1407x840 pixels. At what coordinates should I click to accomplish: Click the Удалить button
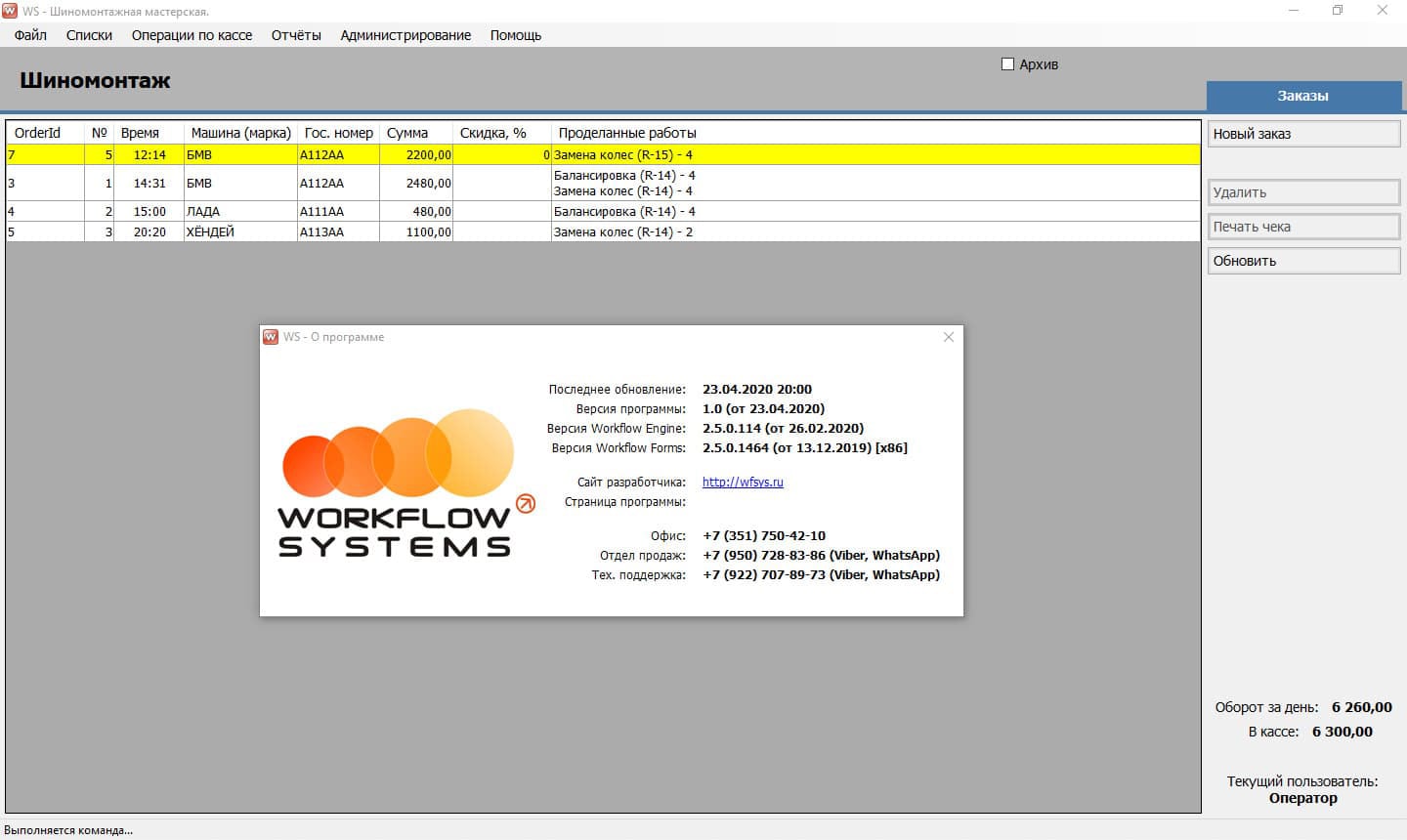click(x=1302, y=192)
